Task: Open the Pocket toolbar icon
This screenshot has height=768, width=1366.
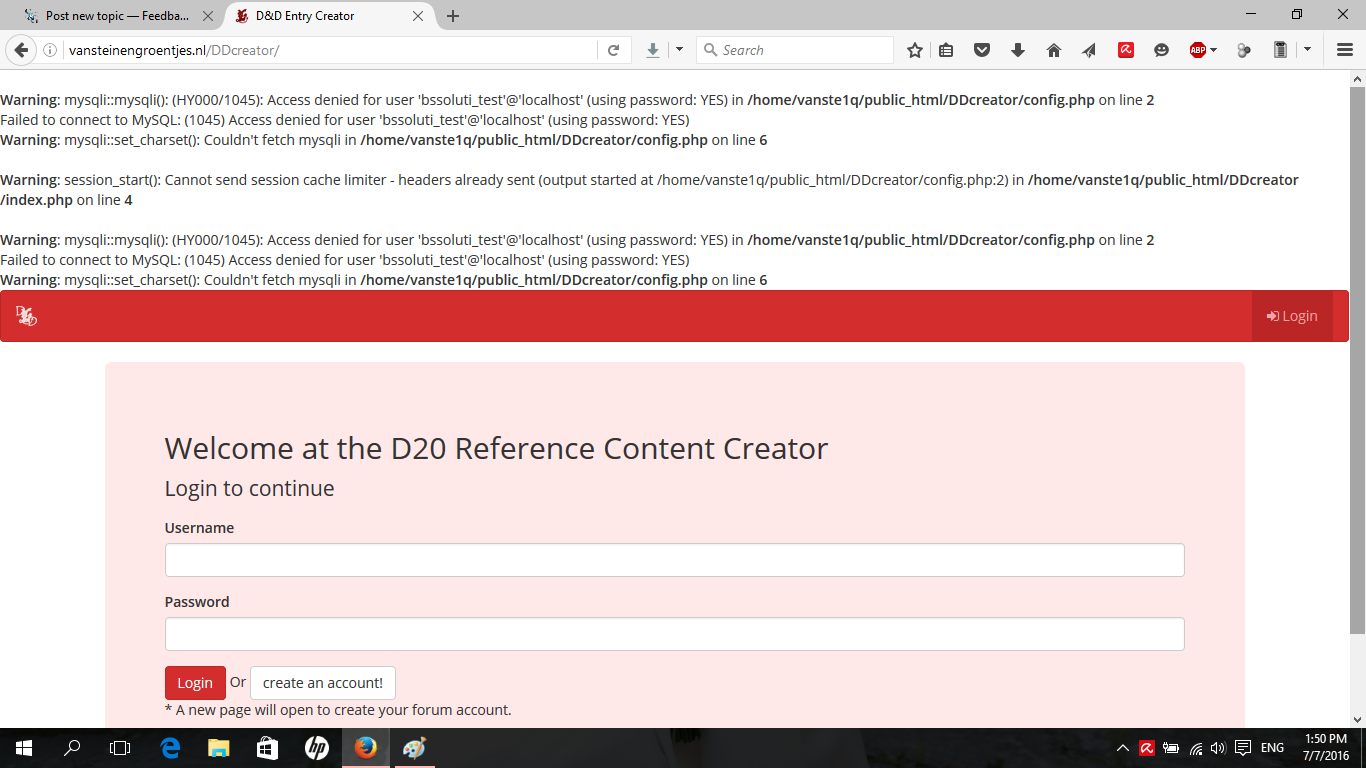Action: point(982,50)
